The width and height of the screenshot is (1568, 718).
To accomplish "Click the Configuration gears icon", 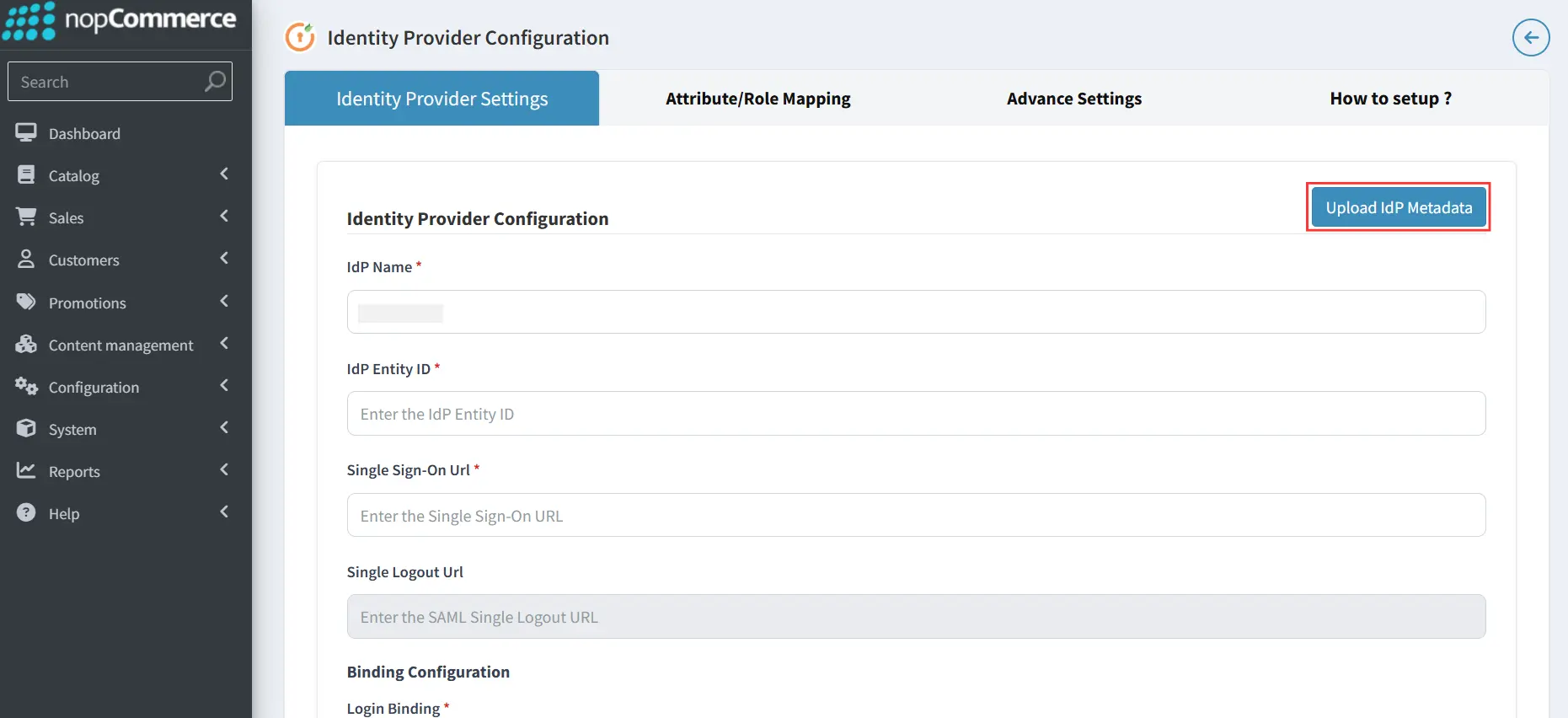I will tap(26, 386).
